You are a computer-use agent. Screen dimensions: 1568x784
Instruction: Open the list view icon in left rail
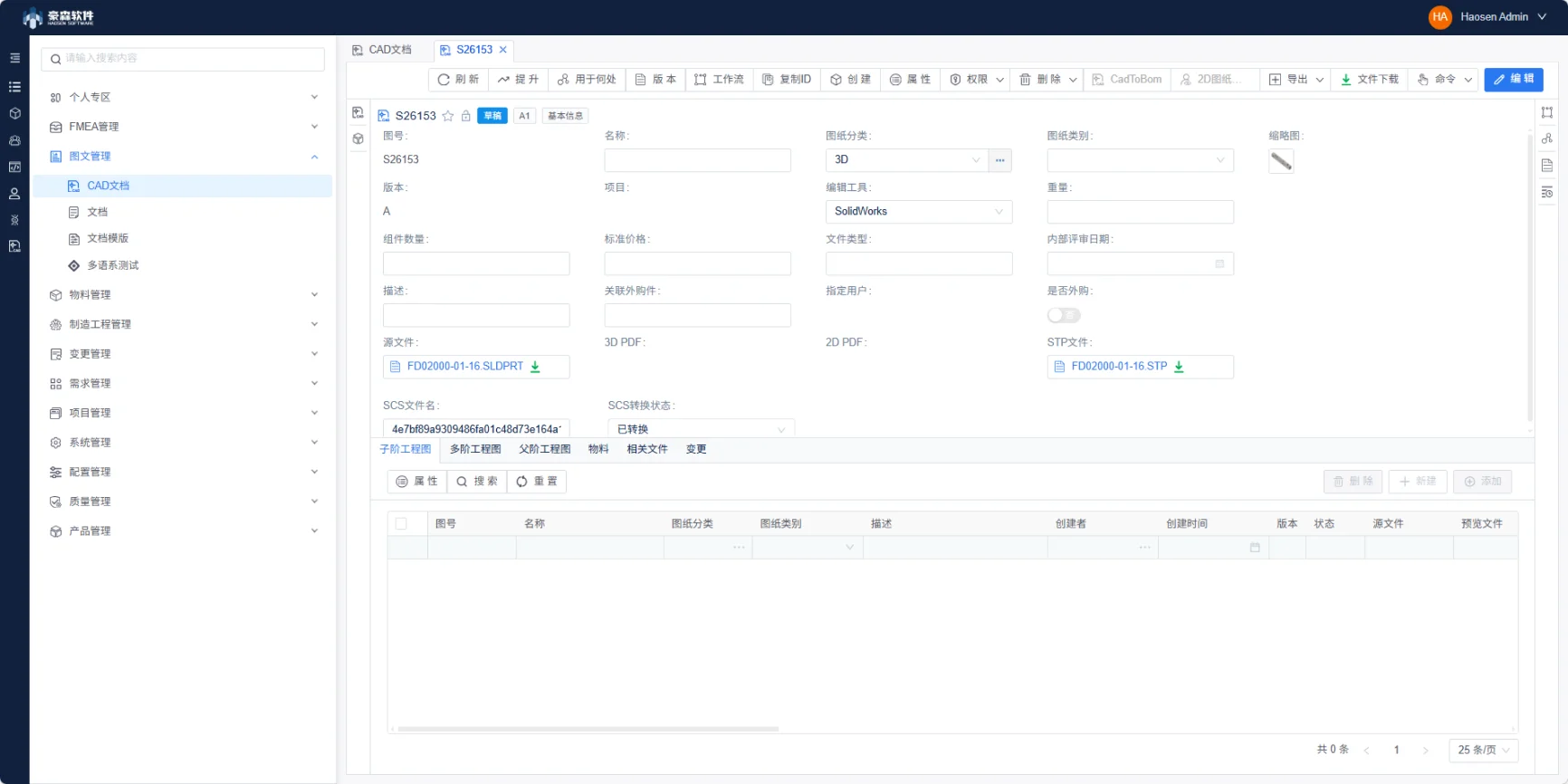14,87
